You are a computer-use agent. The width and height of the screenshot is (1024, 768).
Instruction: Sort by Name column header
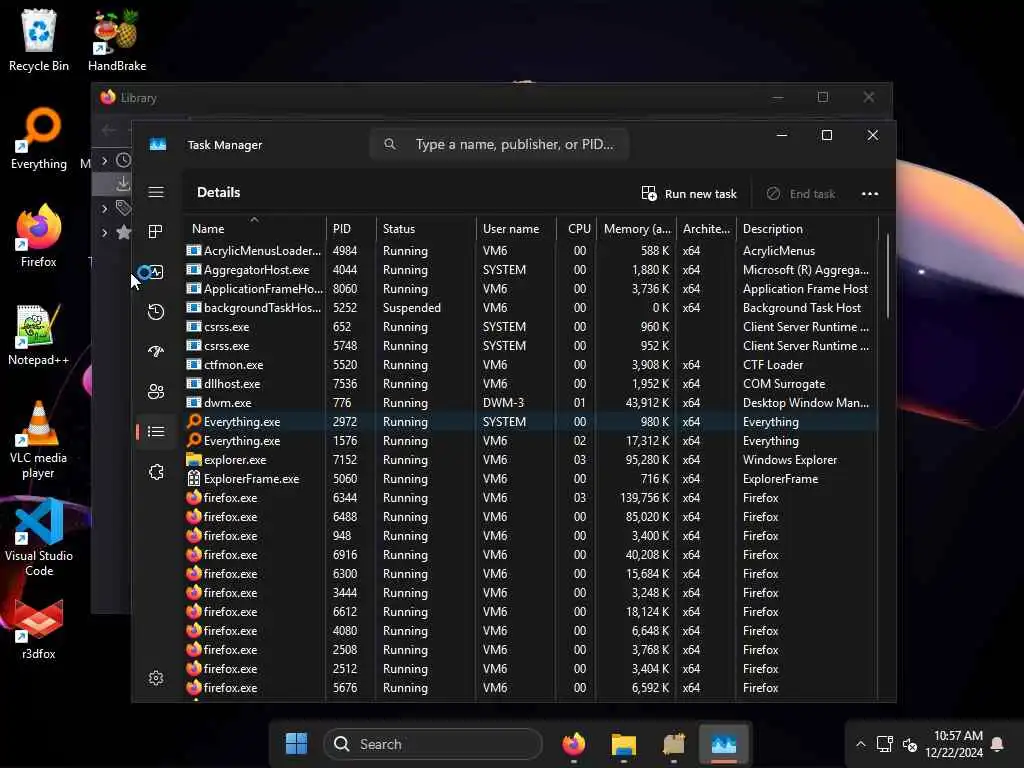[x=254, y=229]
